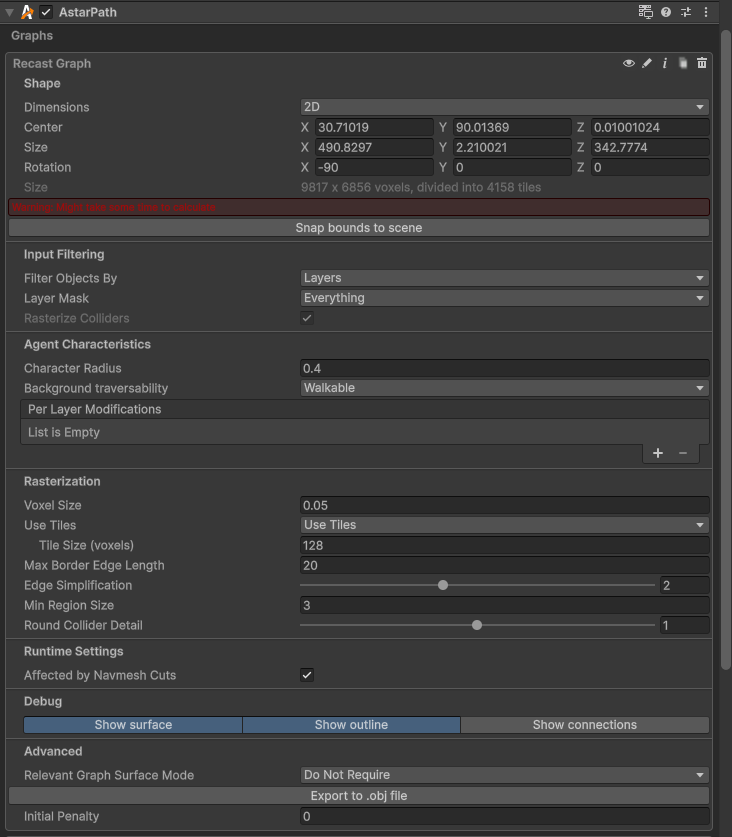Screen dimensions: 732x837
Task: Open the graph info icon
Action: pos(665,63)
